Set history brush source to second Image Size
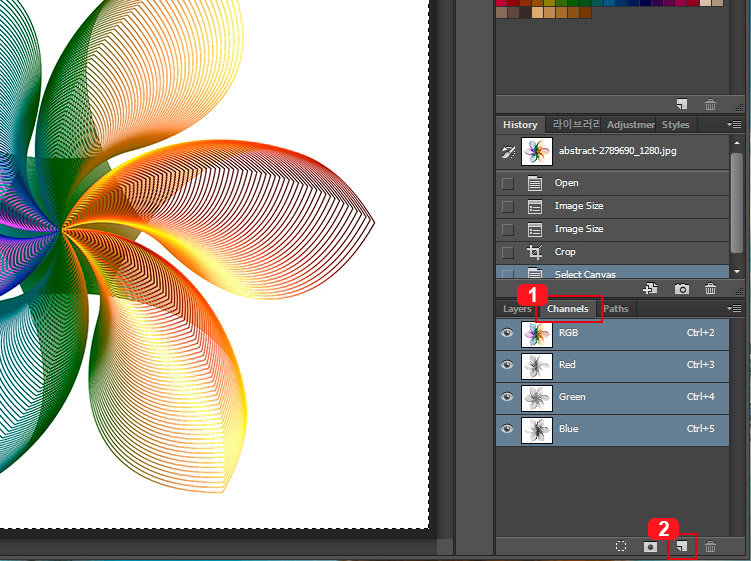Viewport: 751px width, 561px height. (508, 229)
